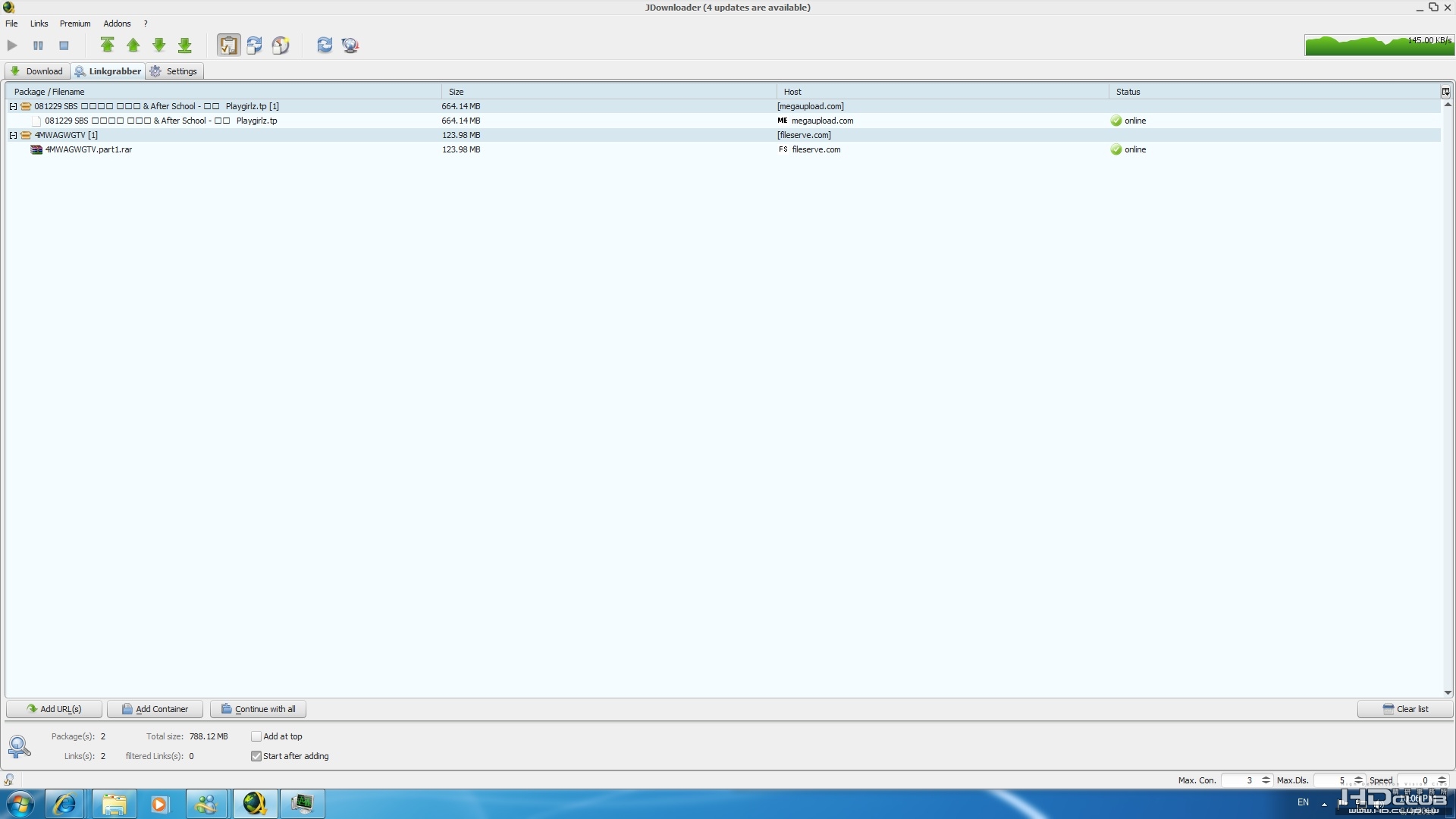
Task: Toggle clipboard observation toolbar icon
Action: (x=228, y=45)
